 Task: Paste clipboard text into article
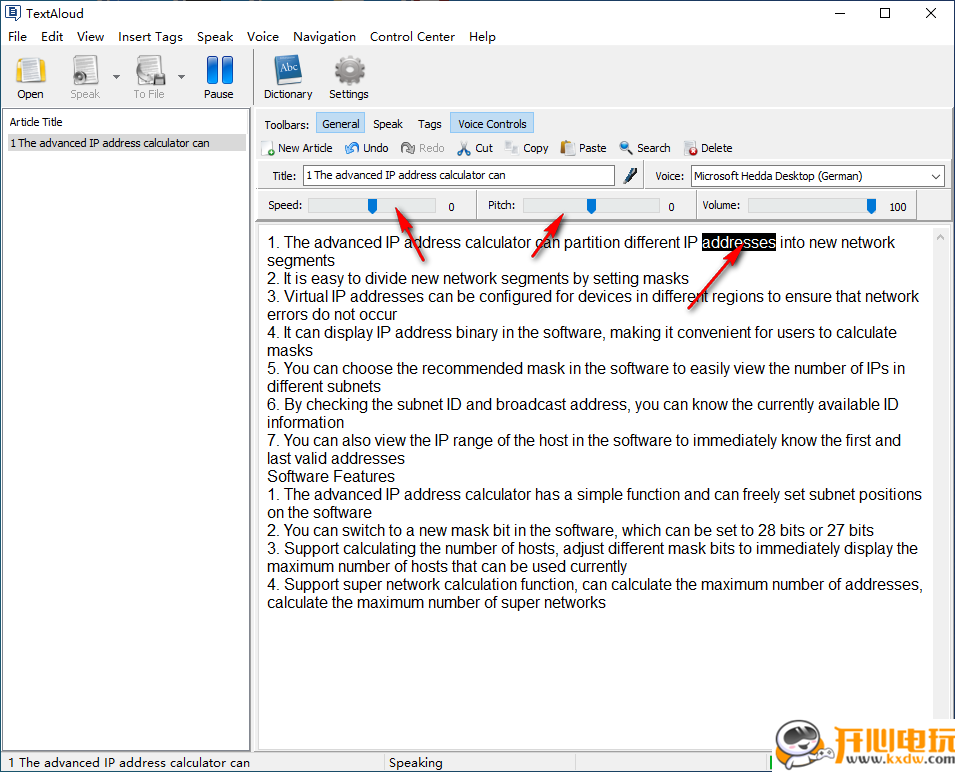[x=583, y=148]
